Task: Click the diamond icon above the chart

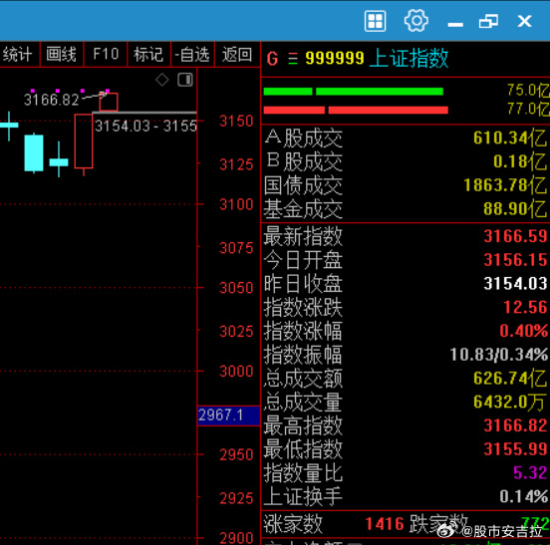Action: [162, 80]
